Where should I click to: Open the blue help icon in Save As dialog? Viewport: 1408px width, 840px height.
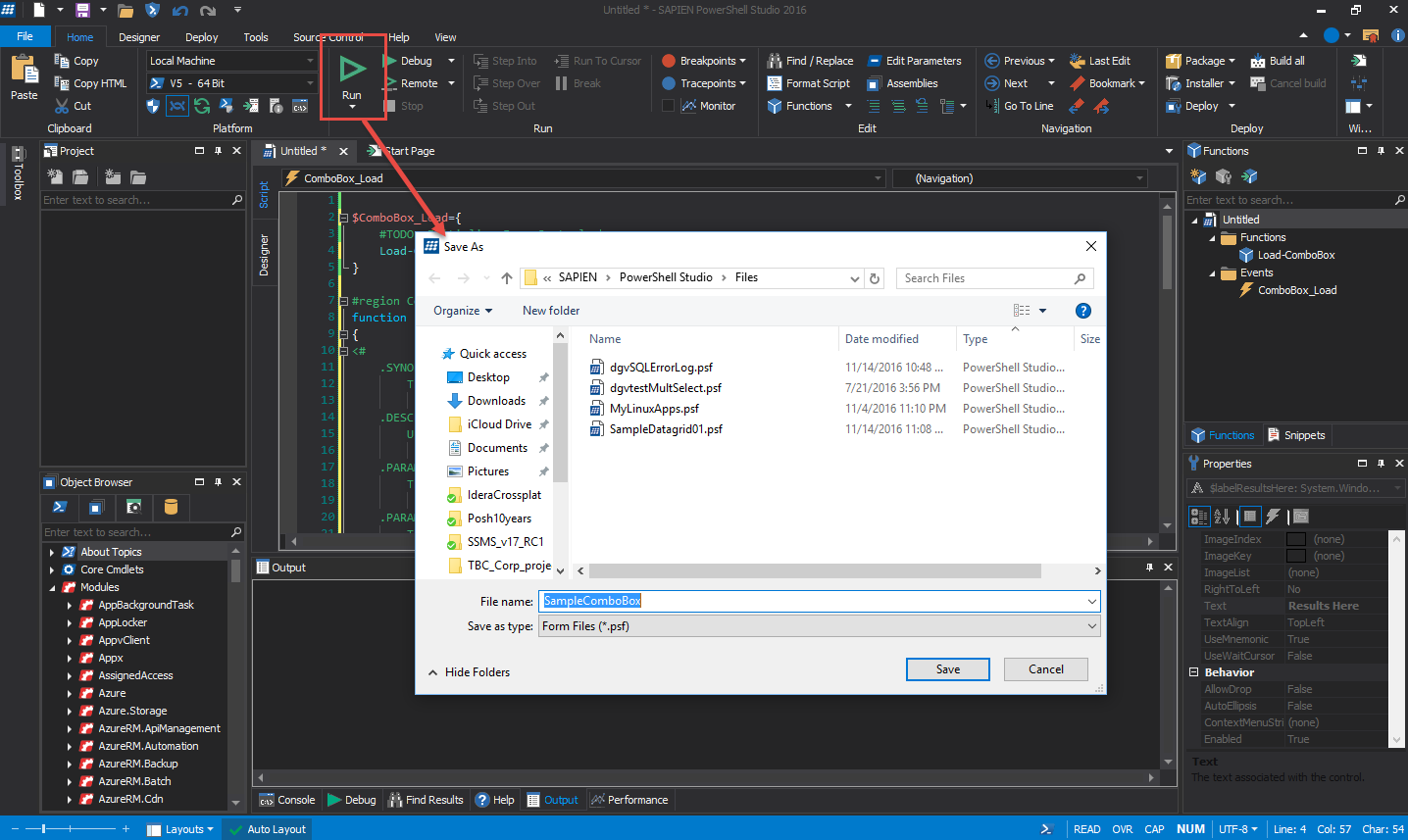coord(1083,311)
